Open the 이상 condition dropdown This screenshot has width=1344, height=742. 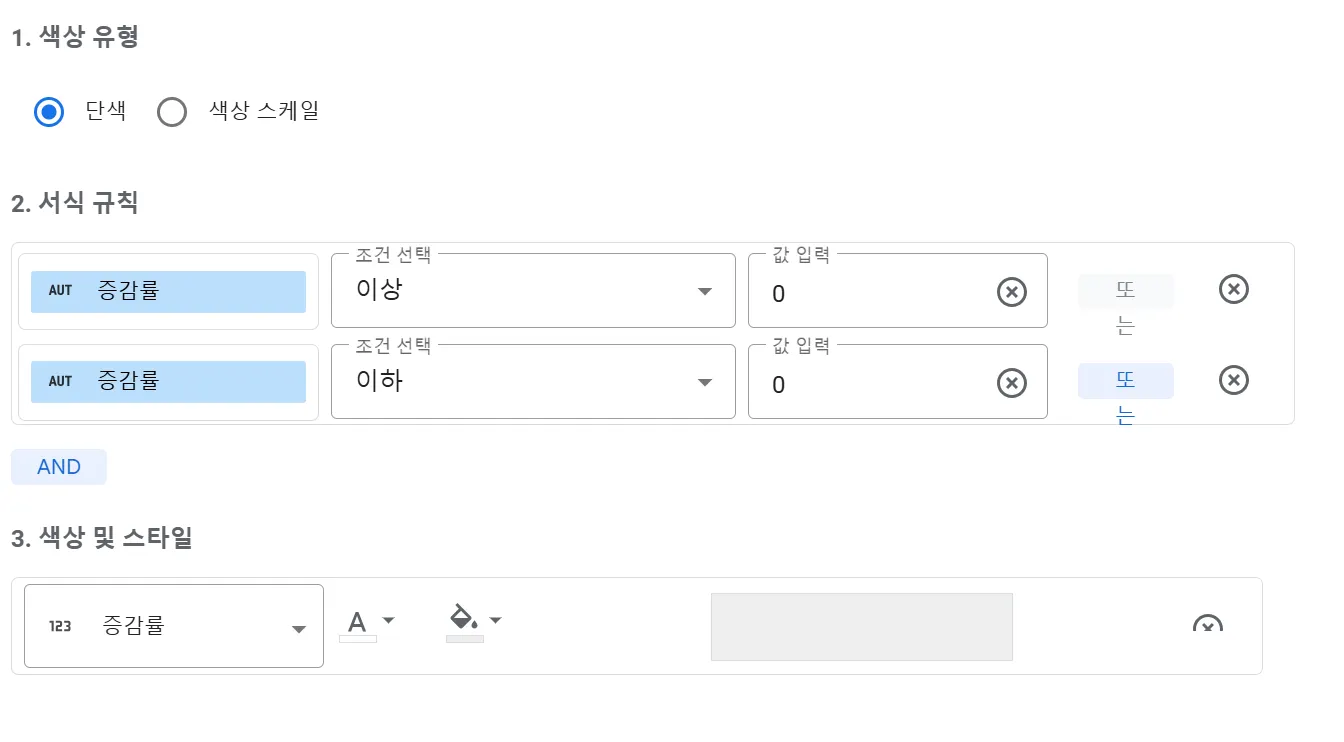[532, 291]
